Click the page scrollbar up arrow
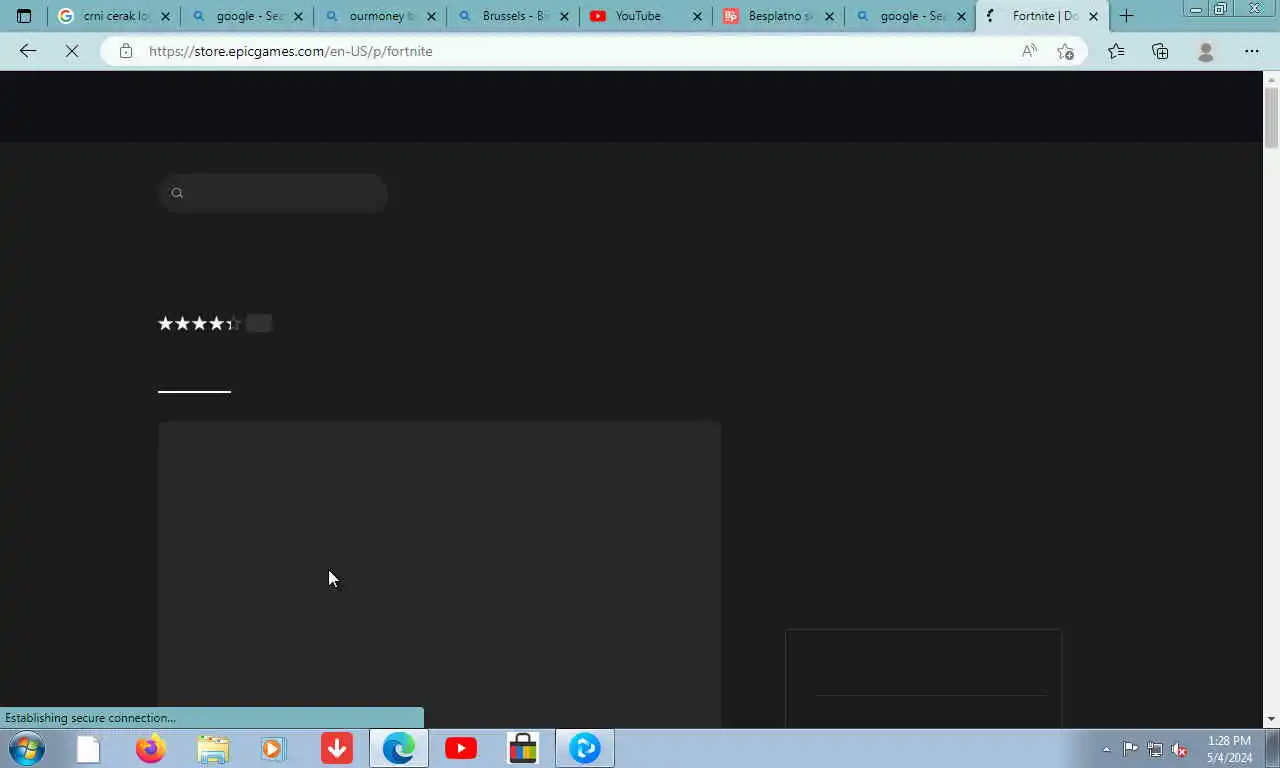1280x768 pixels. 1271,79
